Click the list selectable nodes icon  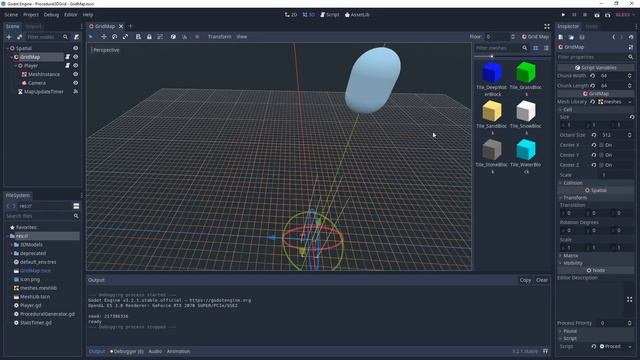(x=138, y=37)
